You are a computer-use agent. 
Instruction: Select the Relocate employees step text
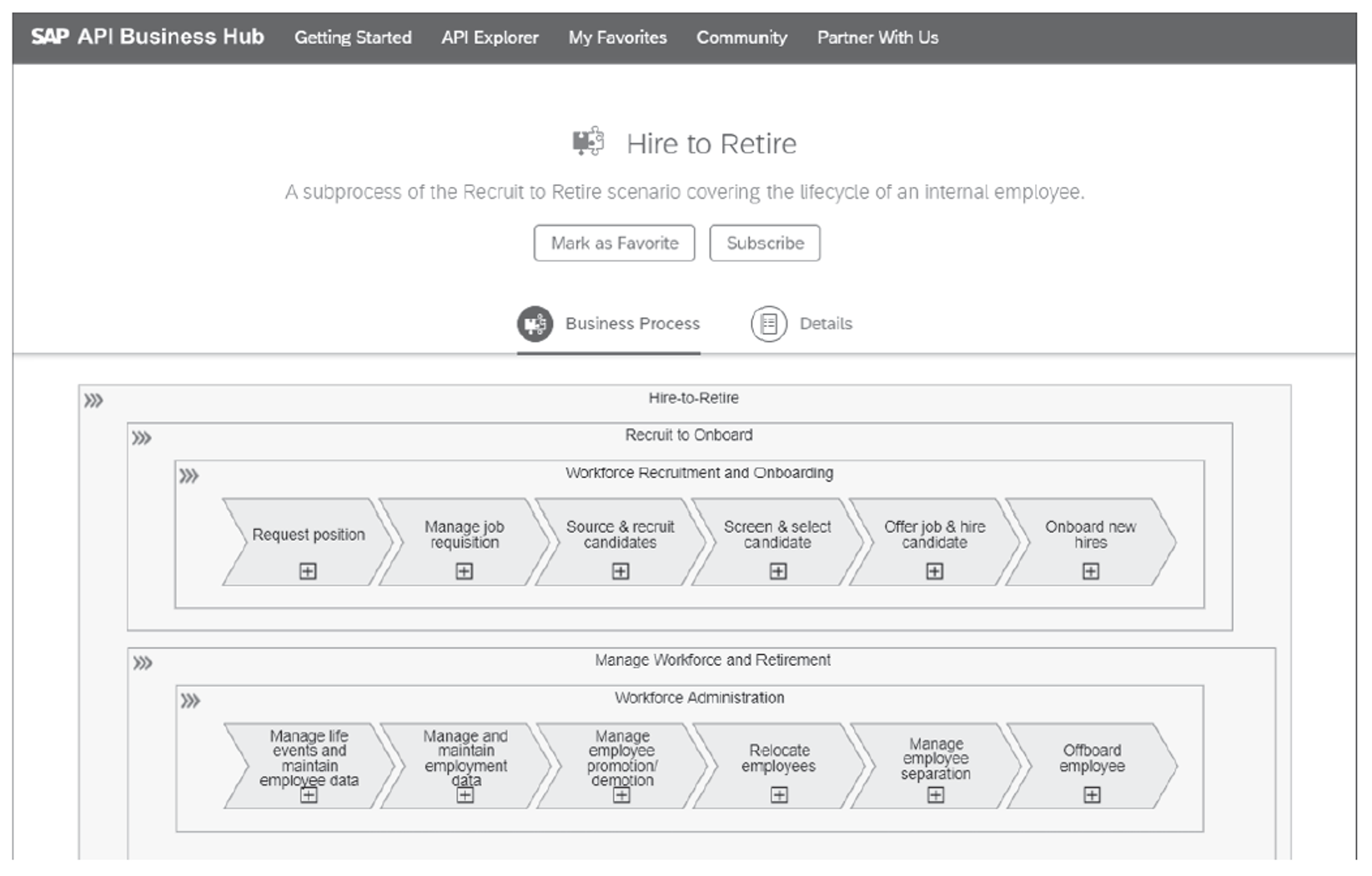779,758
